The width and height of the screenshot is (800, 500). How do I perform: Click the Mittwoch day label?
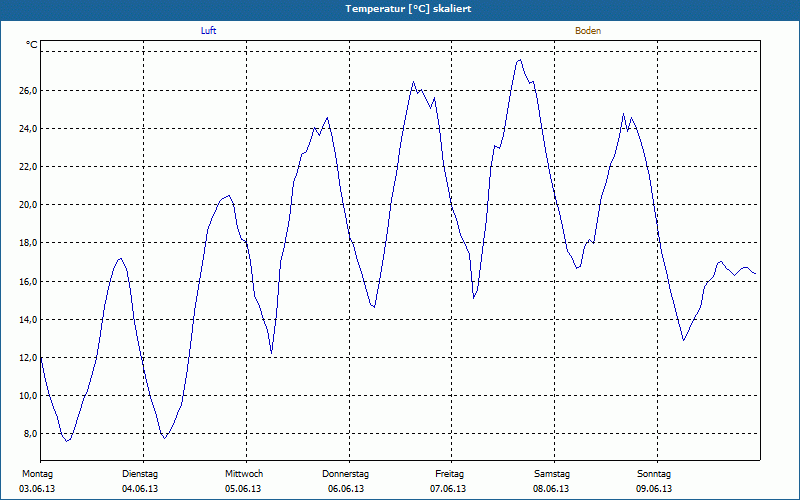coord(244,474)
